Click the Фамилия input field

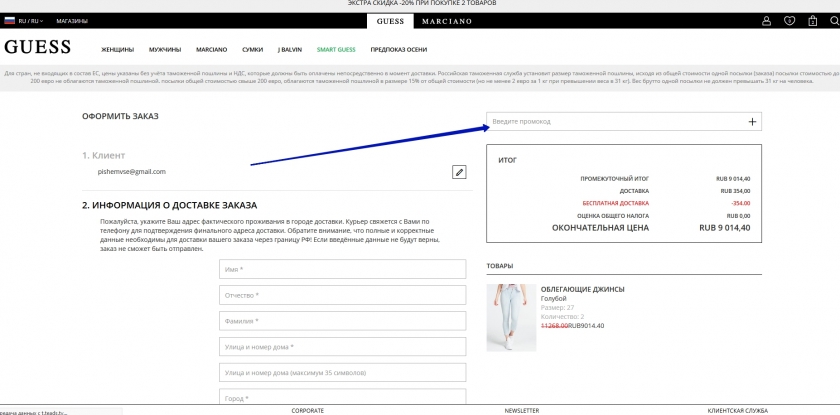[x=342, y=321]
